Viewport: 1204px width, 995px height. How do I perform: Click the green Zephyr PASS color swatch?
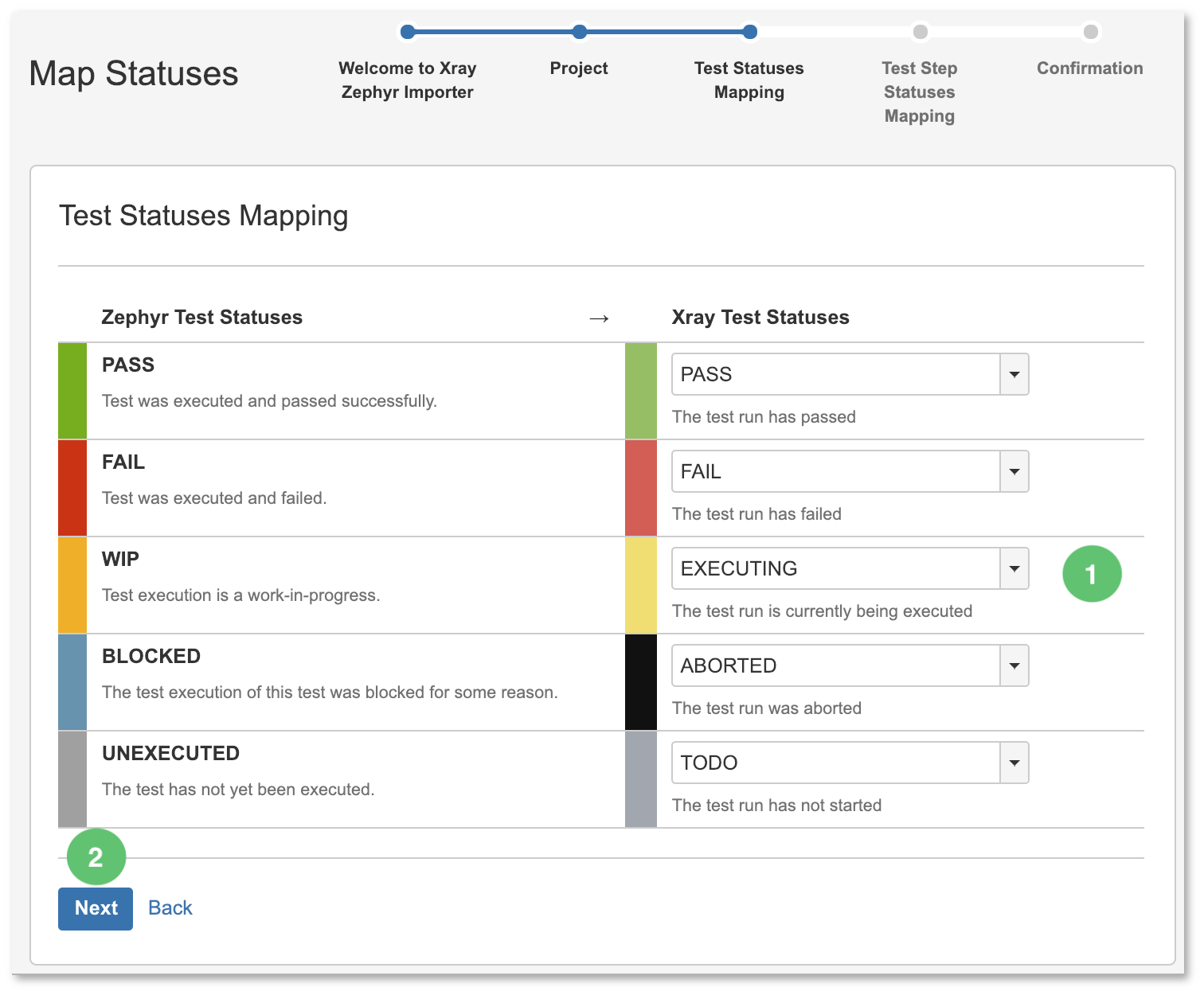pos(72,391)
